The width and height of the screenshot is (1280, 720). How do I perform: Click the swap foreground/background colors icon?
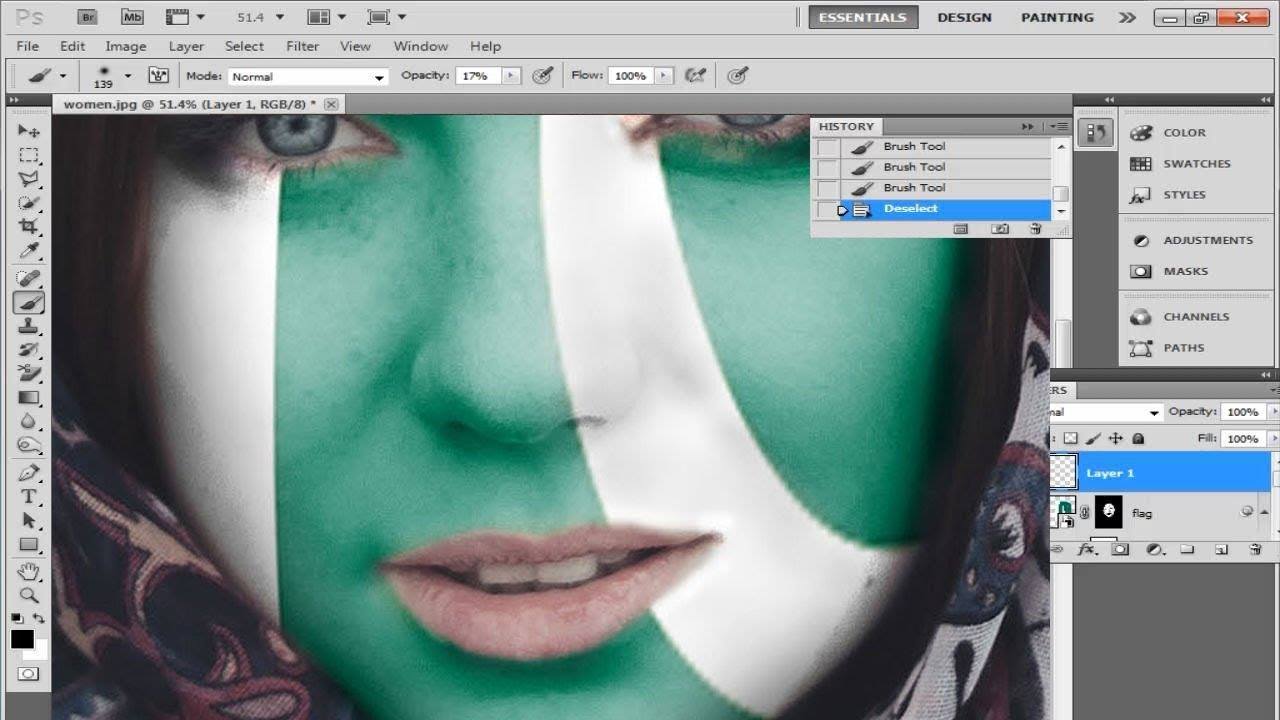point(38,620)
